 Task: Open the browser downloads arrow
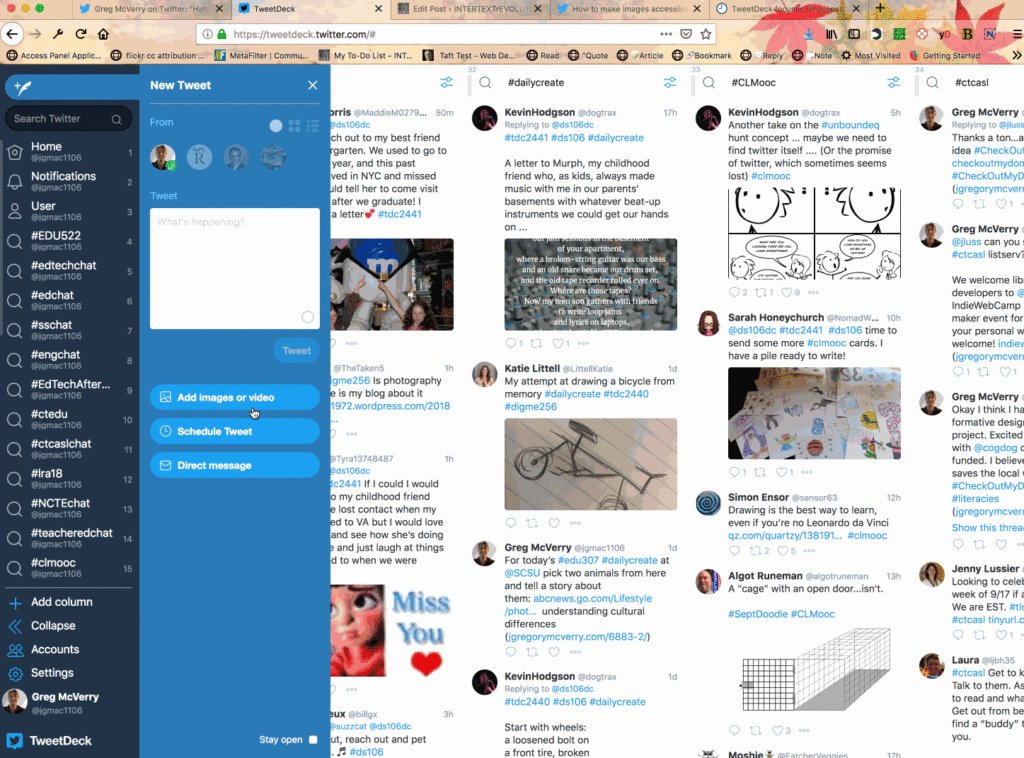(809, 34)
